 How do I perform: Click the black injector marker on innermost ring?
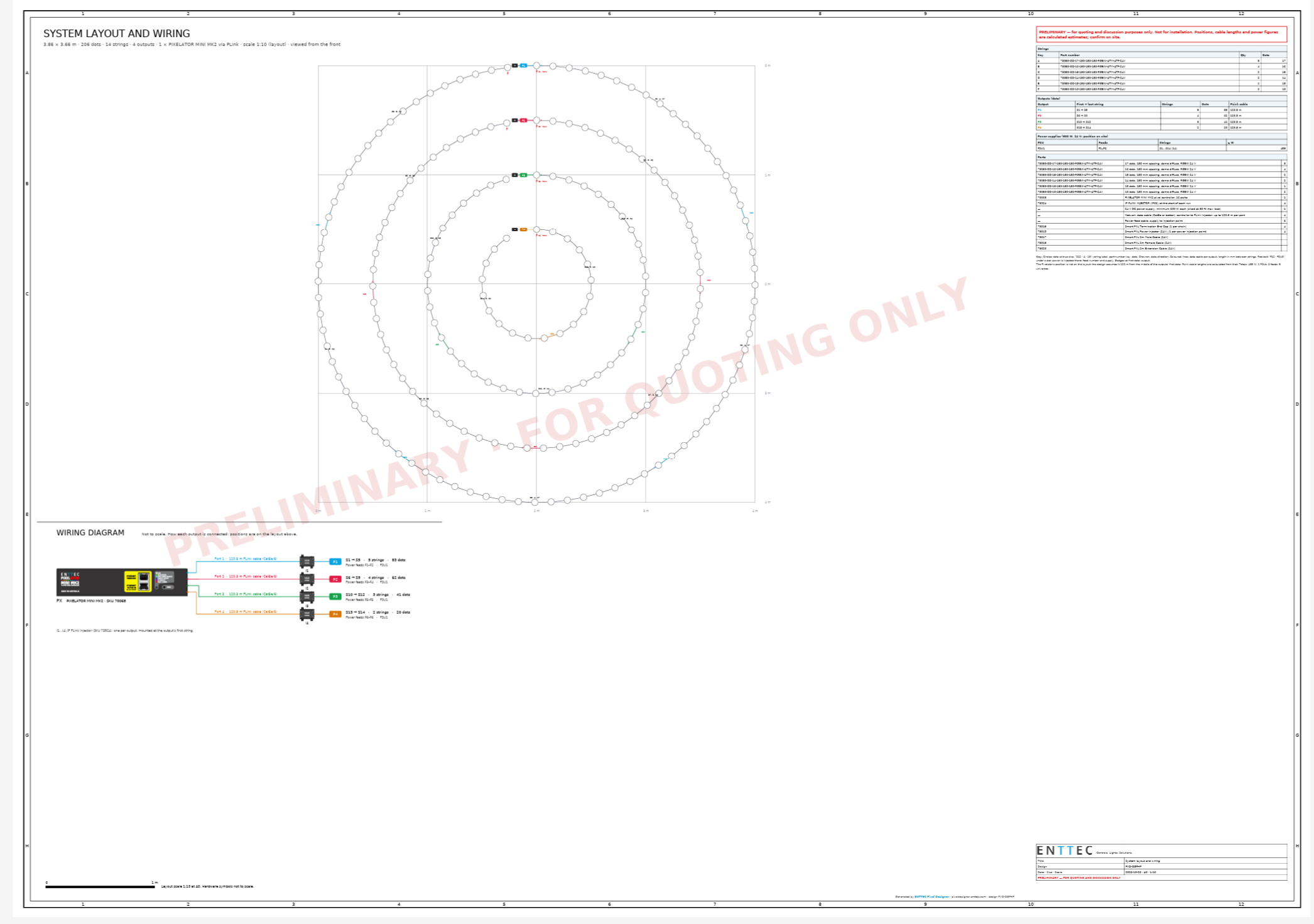[x=515, y=229]
